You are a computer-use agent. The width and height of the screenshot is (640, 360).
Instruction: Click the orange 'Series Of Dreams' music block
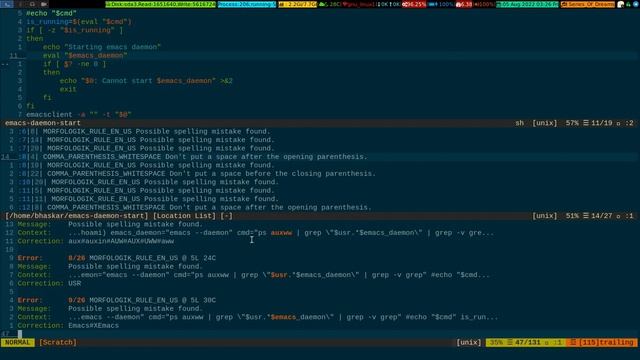point(587,4)
